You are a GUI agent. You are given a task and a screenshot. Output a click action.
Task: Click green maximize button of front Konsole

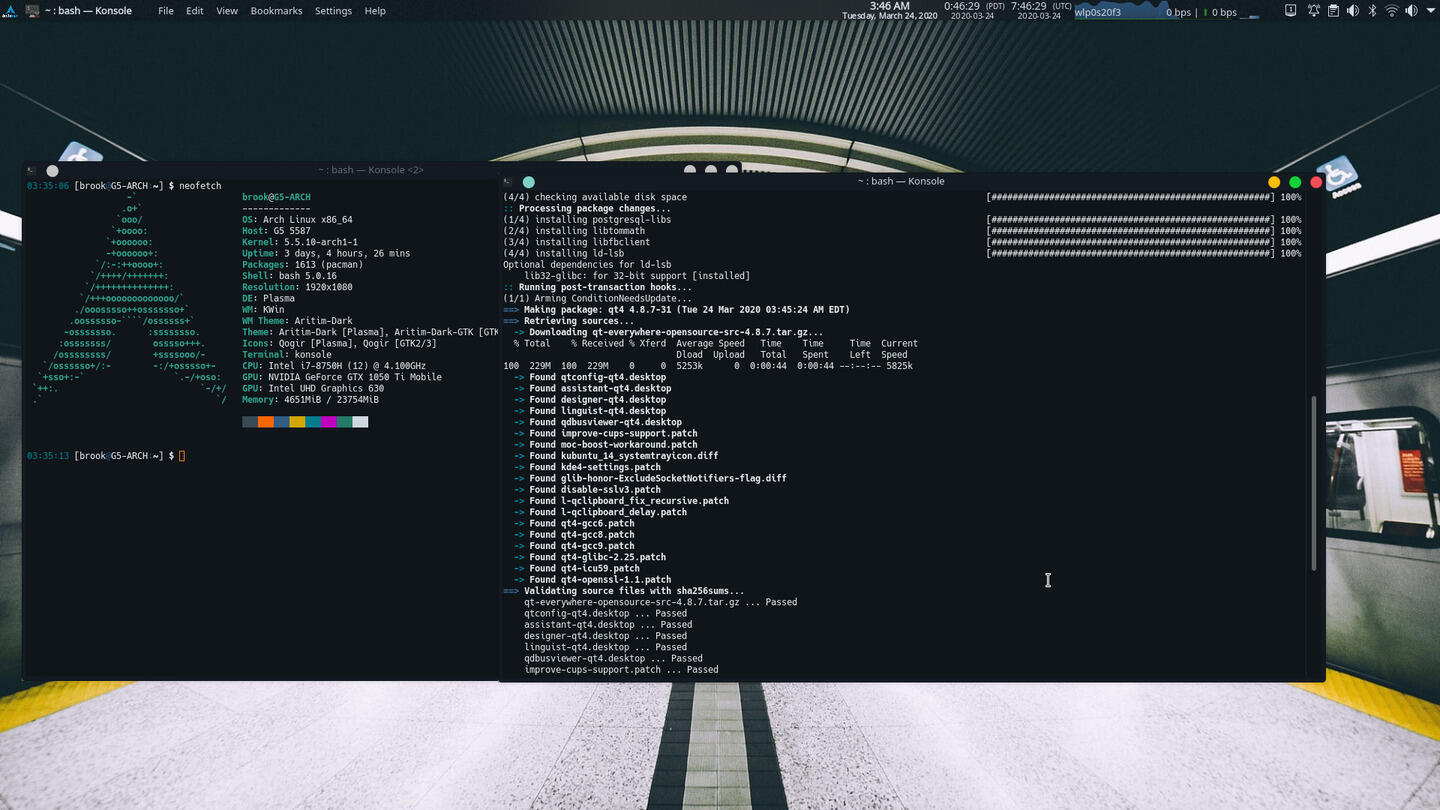coord(1295,182)
